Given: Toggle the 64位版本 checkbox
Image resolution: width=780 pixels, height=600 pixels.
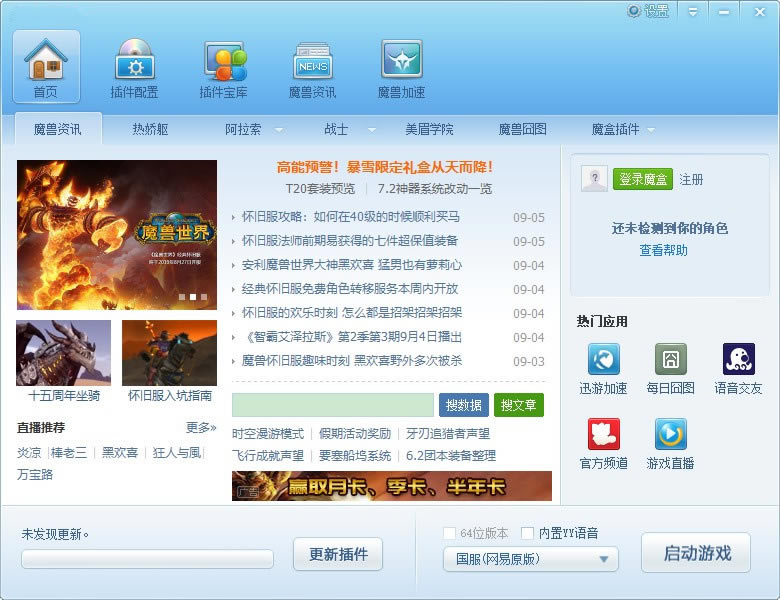Looking at the screenshot, I should [x=449, y=533].
